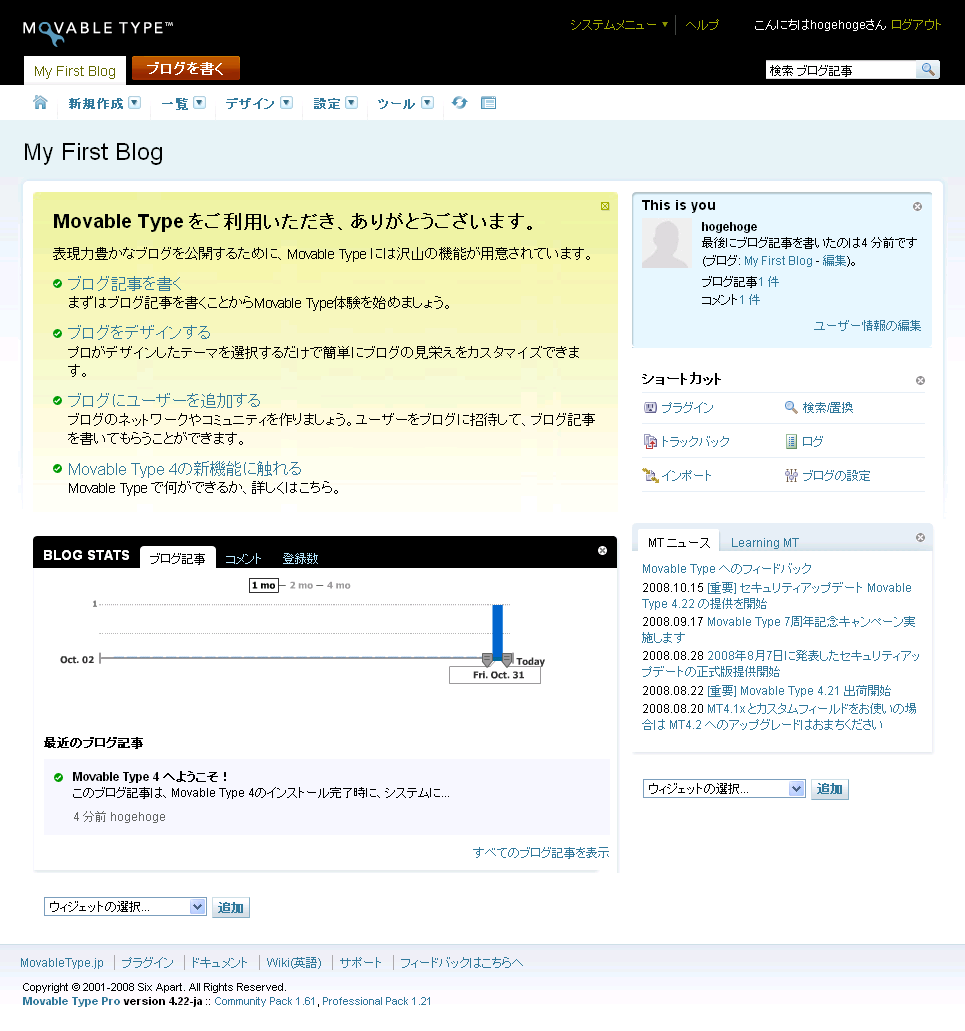
Task: Close the yellow welcome message box
Action: click(605, 206)
